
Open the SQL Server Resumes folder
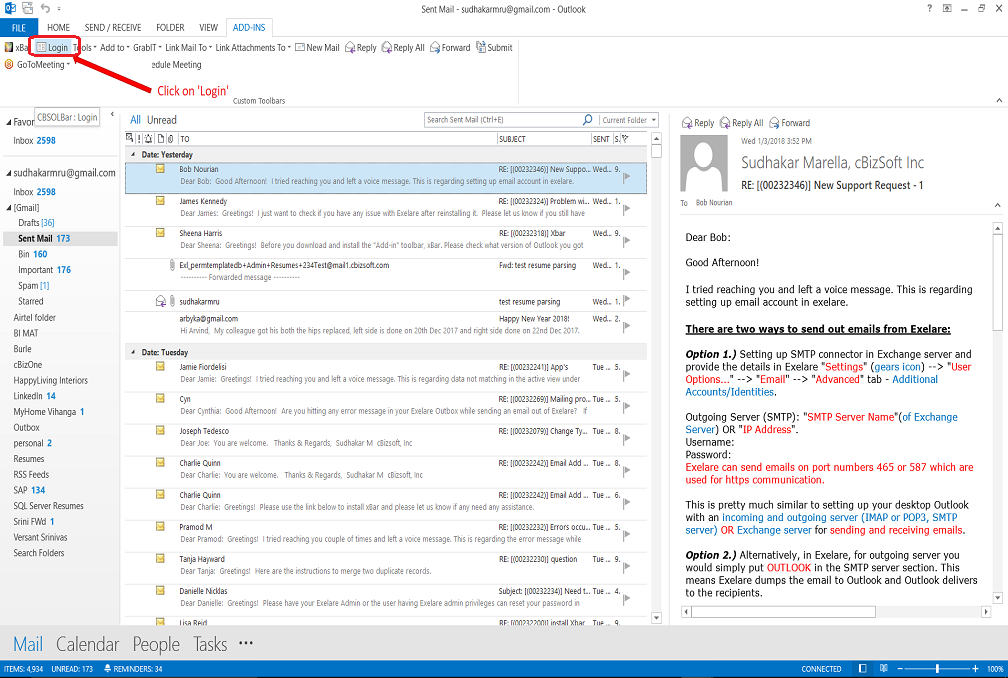[48, 506]
